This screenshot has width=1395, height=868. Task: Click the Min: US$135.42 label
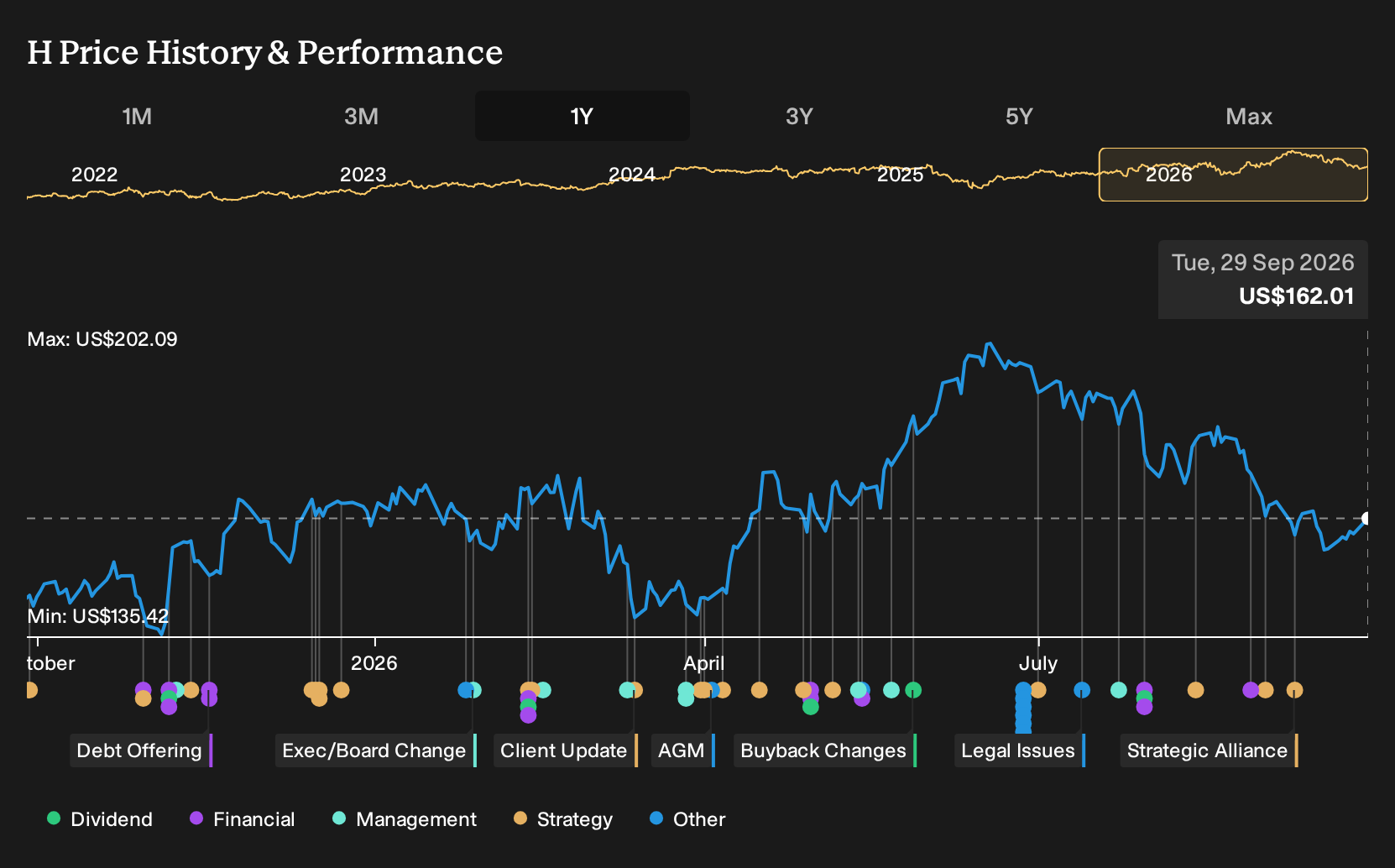coord(98,616)
